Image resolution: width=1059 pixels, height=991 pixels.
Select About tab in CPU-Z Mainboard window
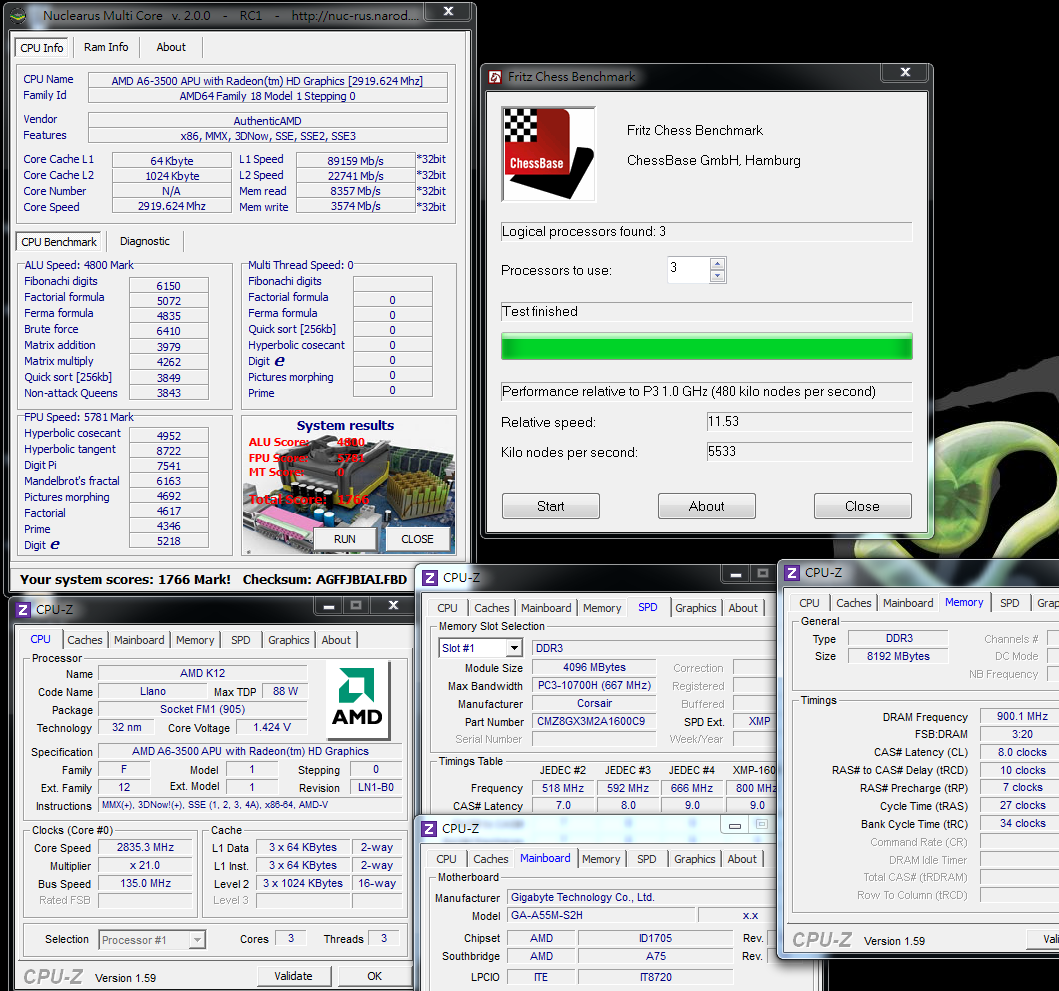click(742, 859)
